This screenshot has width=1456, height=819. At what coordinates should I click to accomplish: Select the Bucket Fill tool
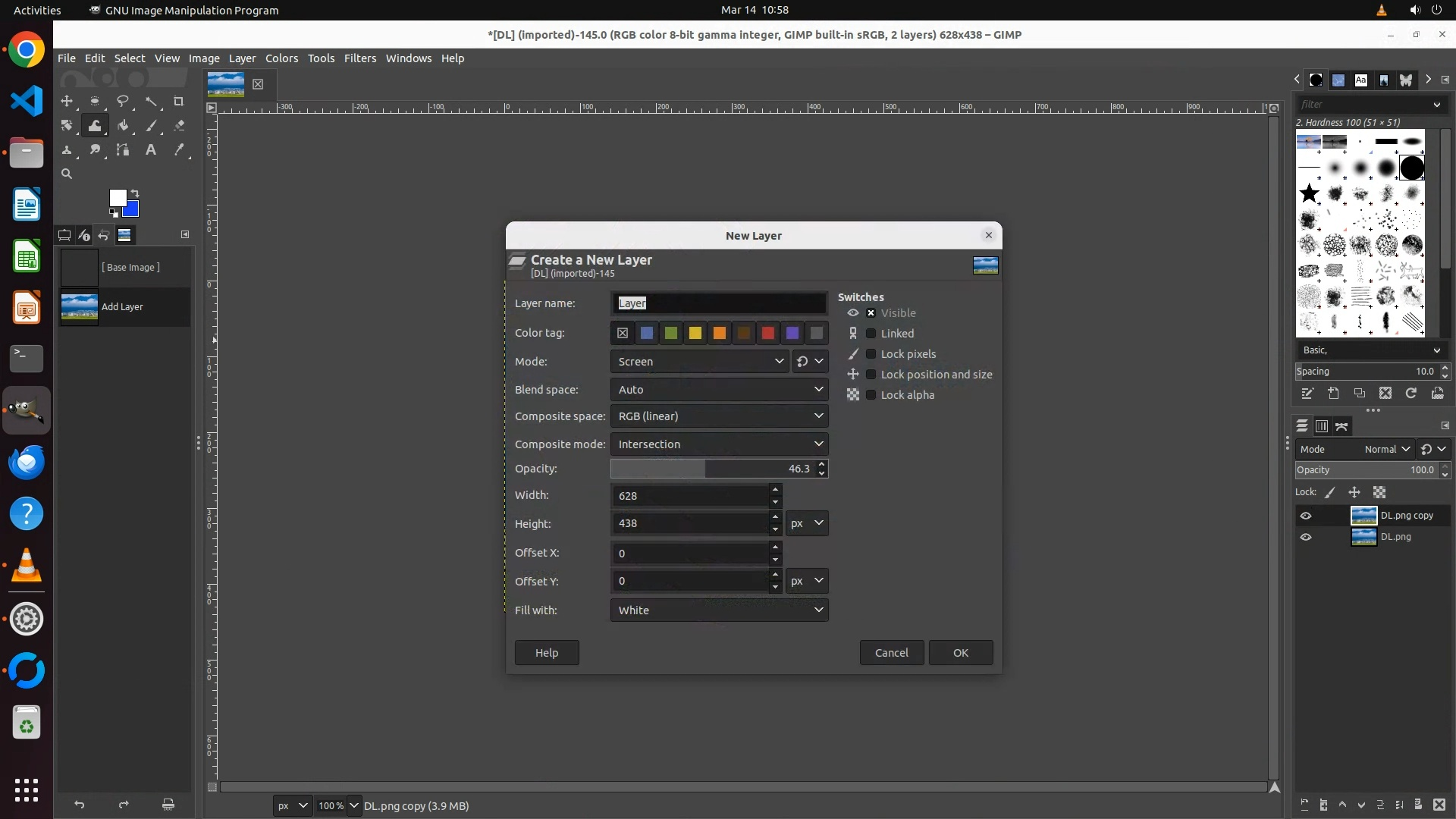point(123,126)
